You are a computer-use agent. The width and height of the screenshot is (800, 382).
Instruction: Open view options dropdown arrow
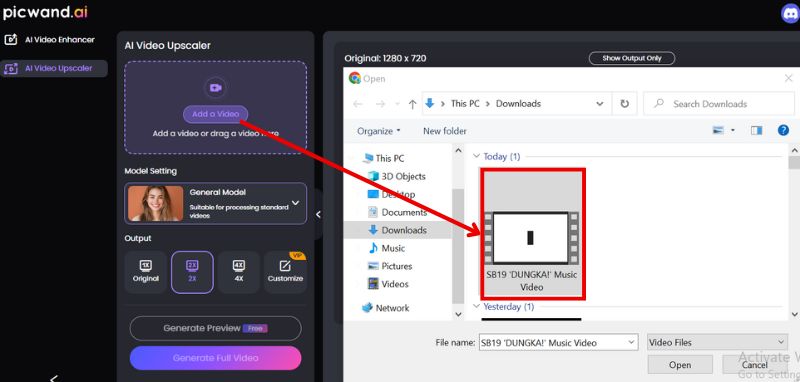click(733, 131)
